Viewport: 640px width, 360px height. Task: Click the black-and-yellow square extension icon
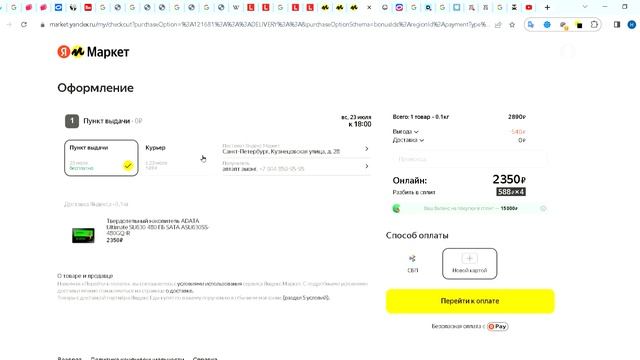579,25
